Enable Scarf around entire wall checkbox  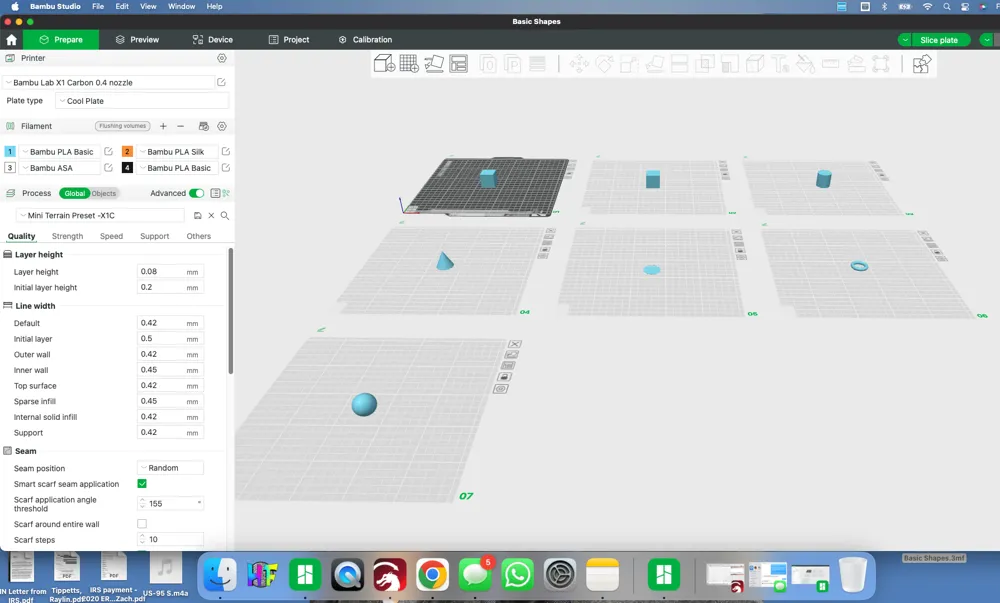(142, 524)
